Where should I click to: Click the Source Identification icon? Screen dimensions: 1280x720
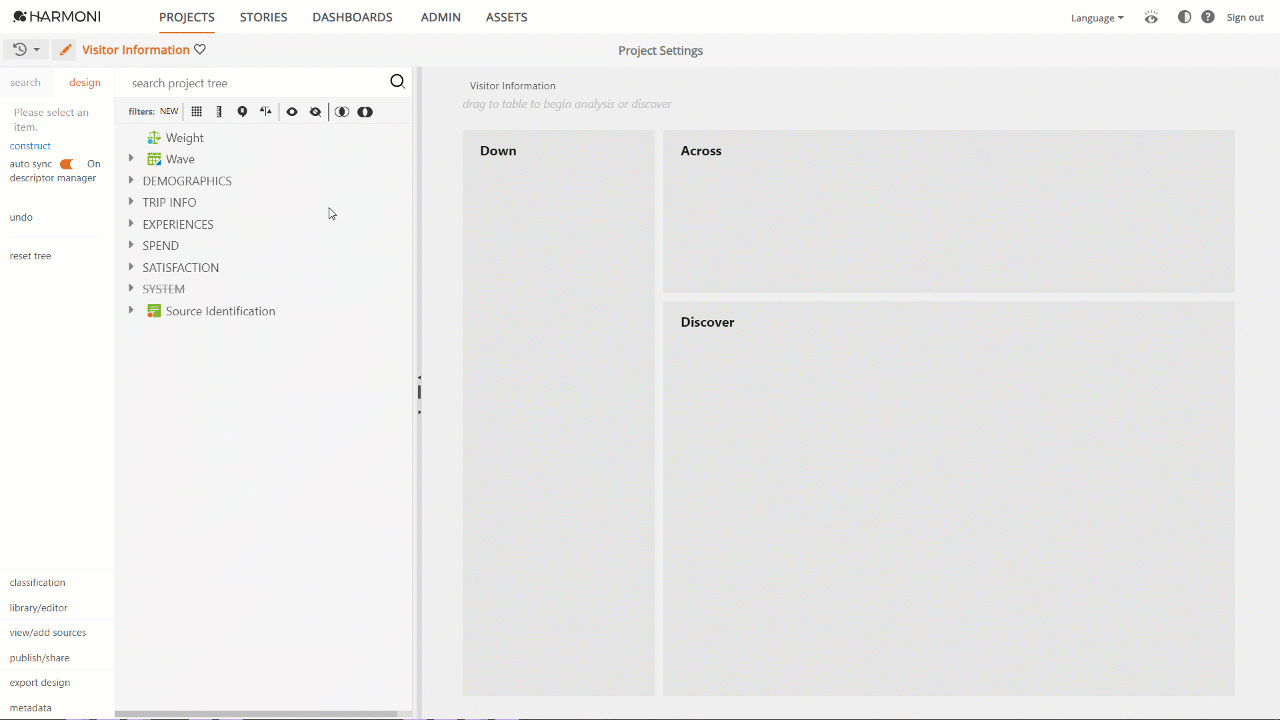pyautogui.click(x=154, y=311)
